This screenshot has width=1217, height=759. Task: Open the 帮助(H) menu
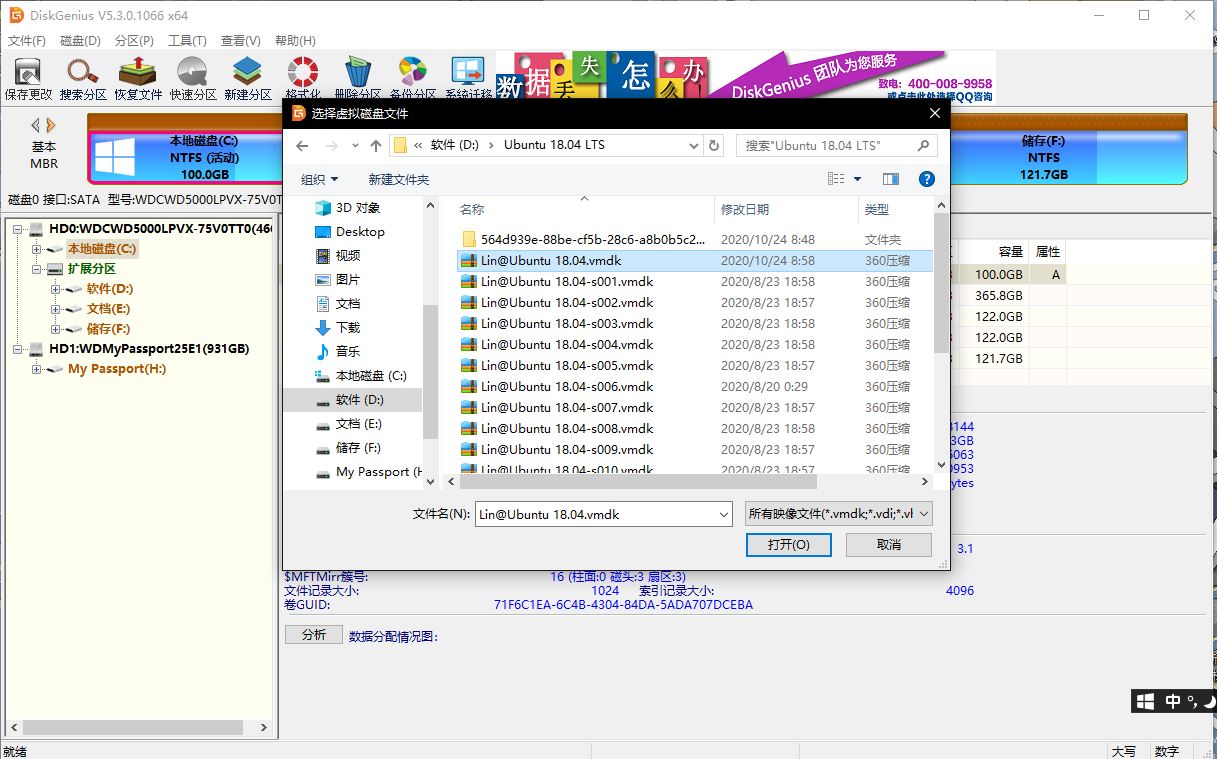click(294, 41)
